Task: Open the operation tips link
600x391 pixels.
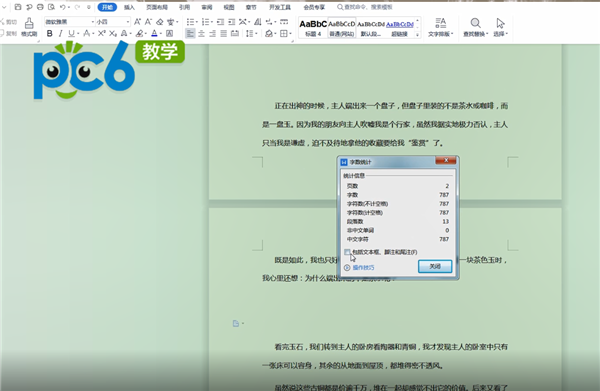Action: click(x=364, y=267)
